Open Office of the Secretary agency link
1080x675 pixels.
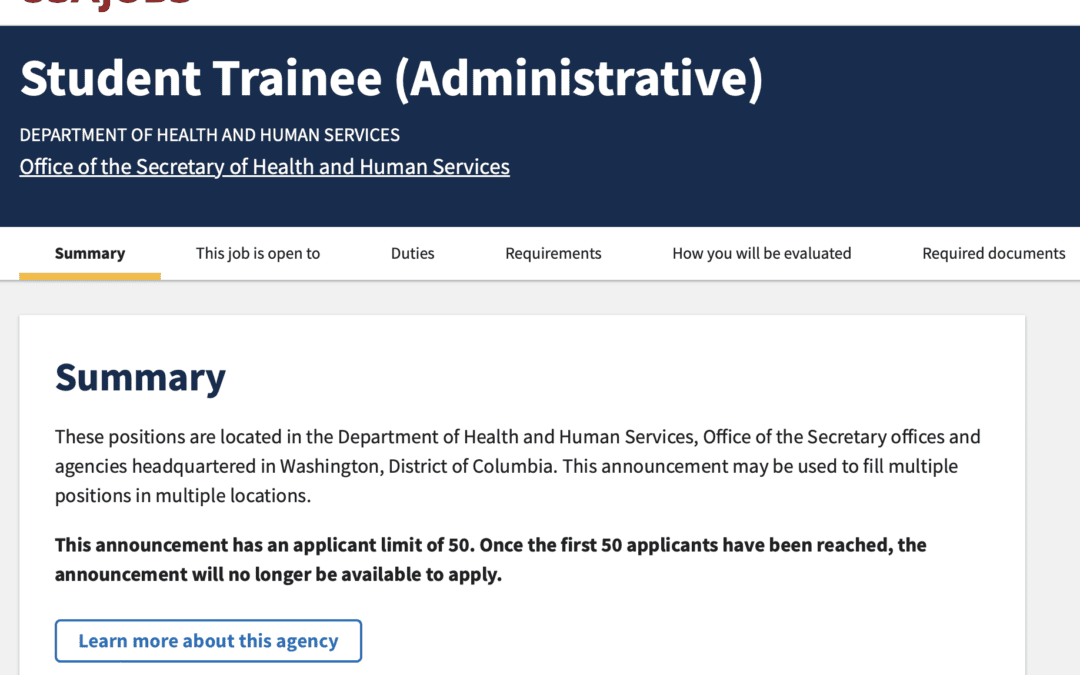264,167
